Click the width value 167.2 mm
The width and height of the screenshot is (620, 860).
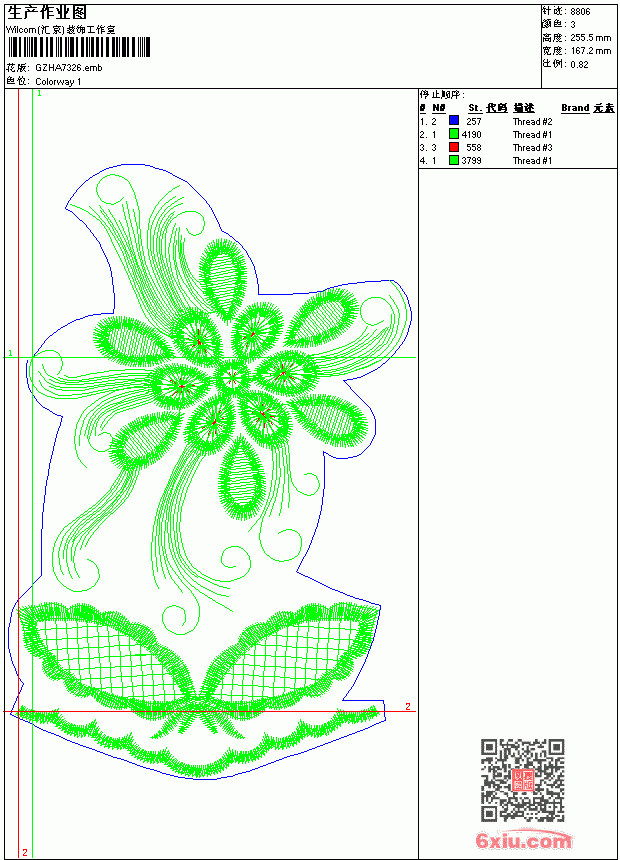tap(590, 51)
